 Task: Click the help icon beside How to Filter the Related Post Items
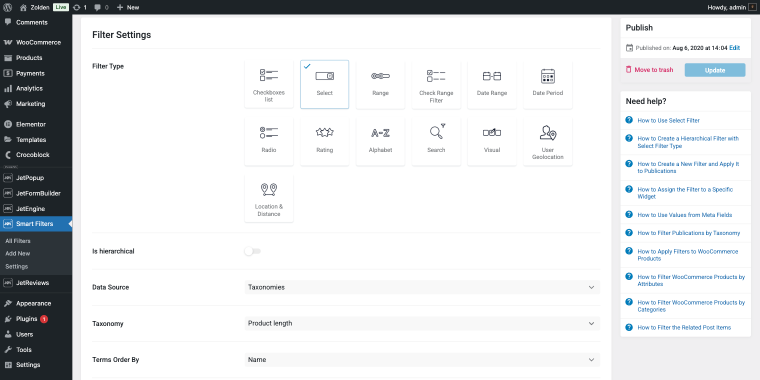pyautogui.click(x=629, y=327)
